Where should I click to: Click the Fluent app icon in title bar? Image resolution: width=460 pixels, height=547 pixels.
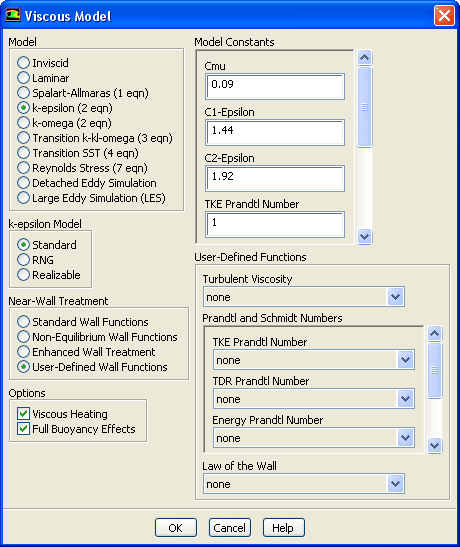pyautogui.click(x=13, y=15)
